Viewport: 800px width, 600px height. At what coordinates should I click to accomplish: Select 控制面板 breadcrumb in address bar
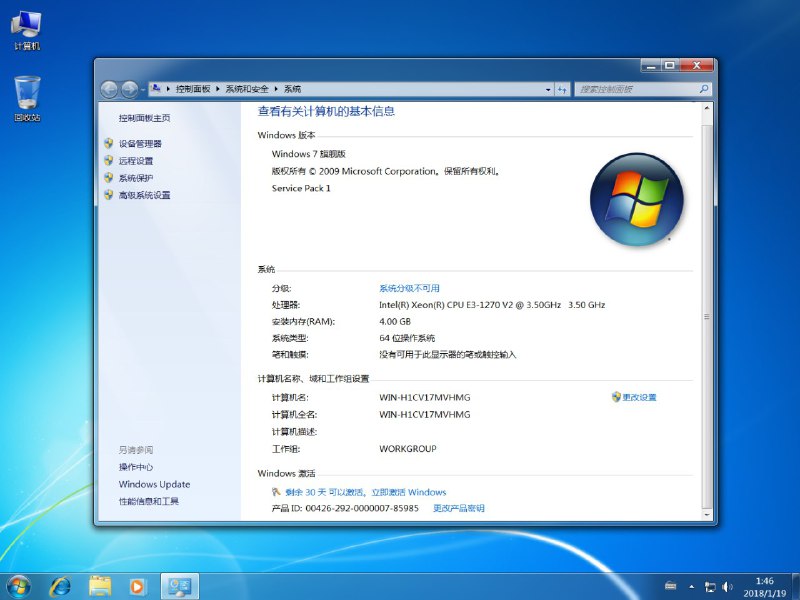click(x=193, y=89)
